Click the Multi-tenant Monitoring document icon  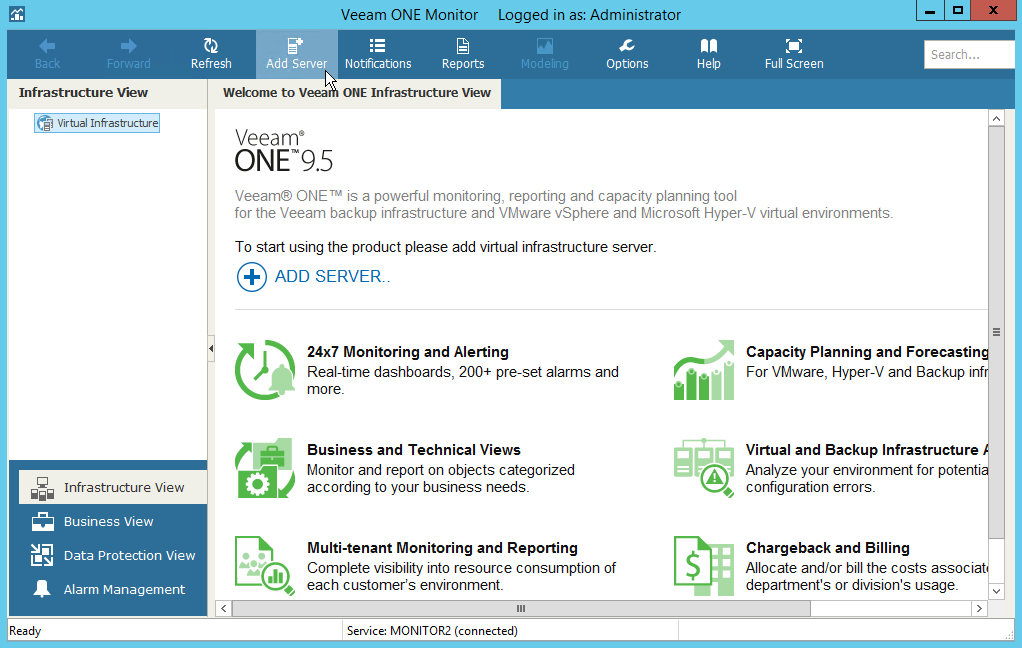pyautogui.click(x=265, y=566)
